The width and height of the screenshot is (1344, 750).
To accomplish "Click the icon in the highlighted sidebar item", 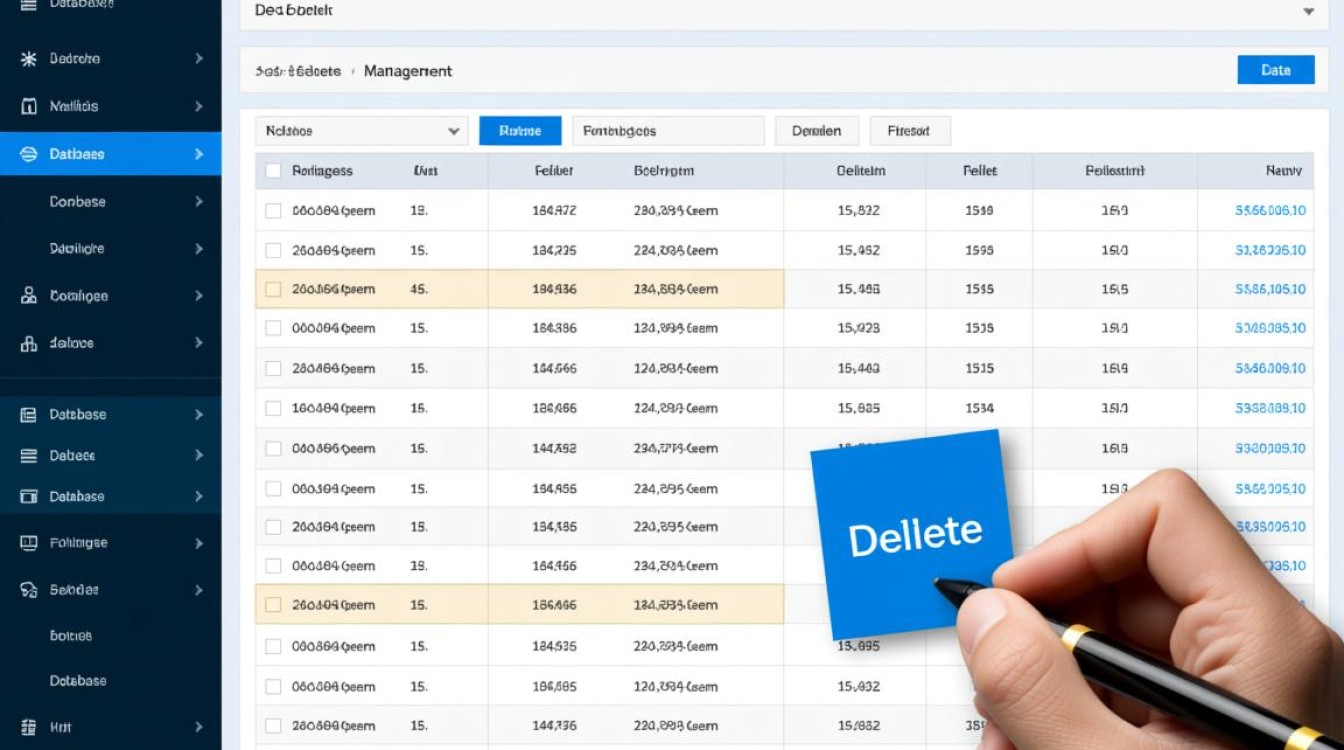I will pos(29,154).
